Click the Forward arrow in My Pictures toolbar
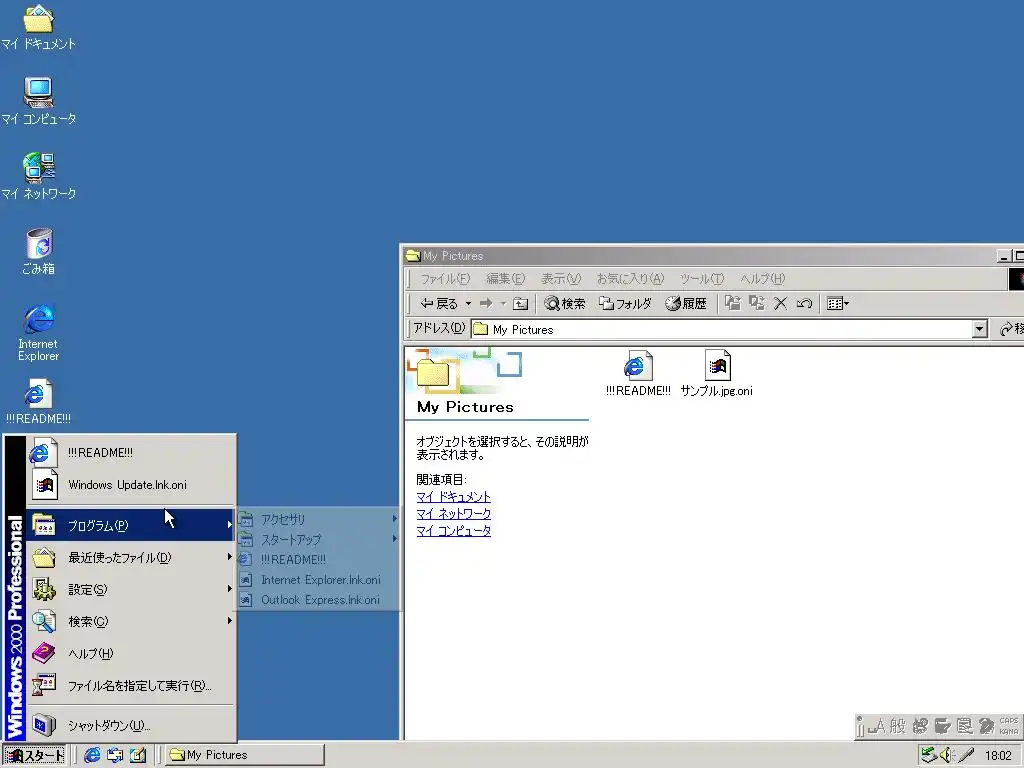This screenshot has height=768, width=1024. [486, 304]
